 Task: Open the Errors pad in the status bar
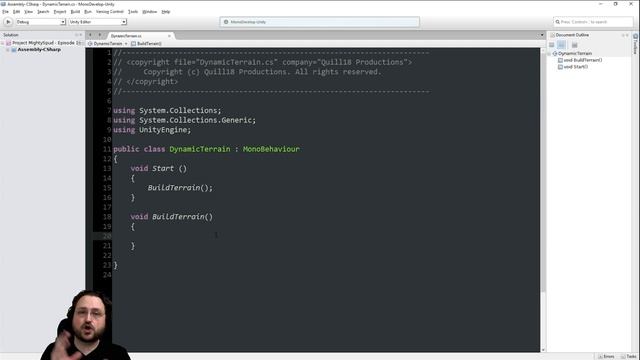coord(606,356)
